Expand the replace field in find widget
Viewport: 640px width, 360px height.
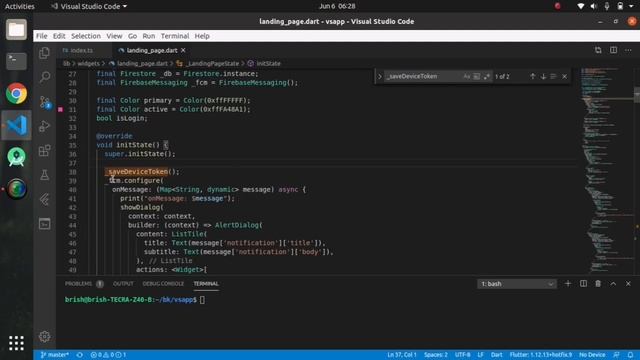tap(380, 76)
